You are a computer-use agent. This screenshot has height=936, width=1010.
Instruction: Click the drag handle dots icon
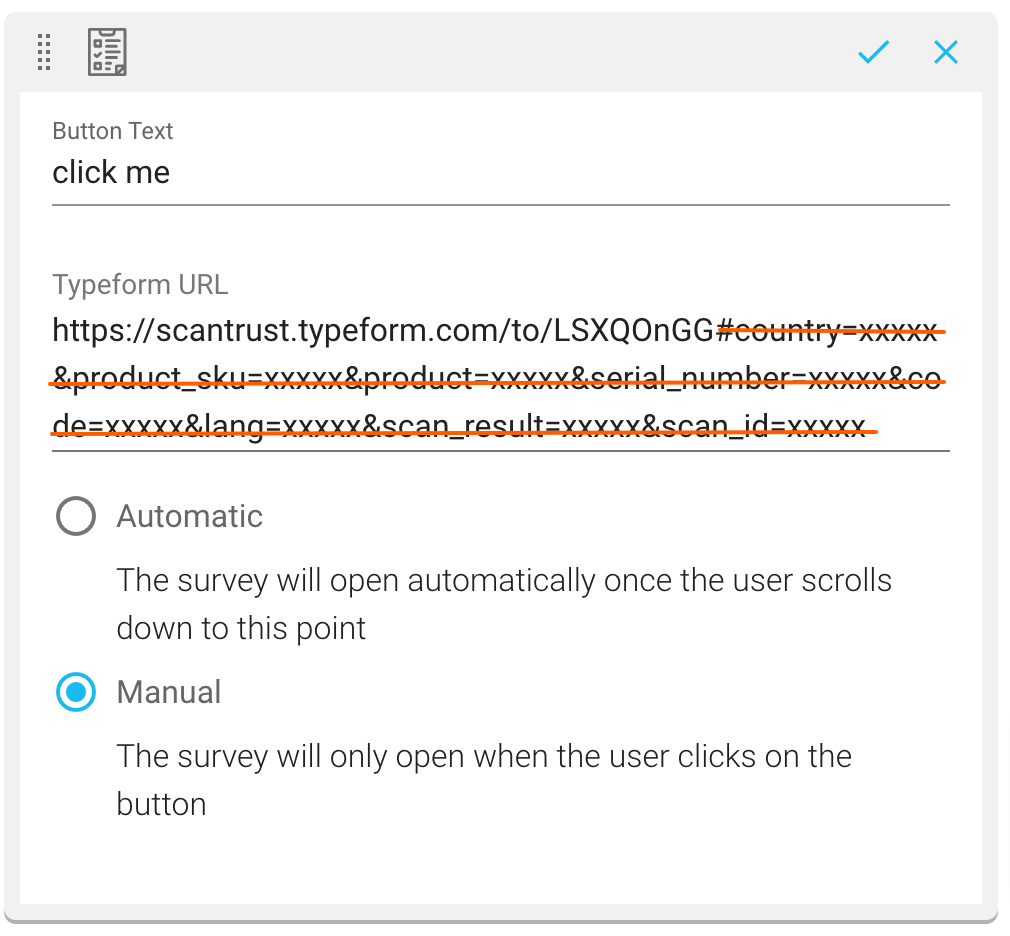click(x=44, y=52)
